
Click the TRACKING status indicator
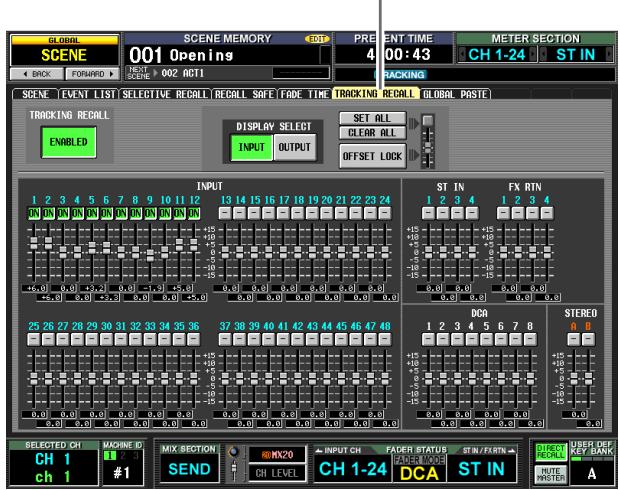pyautogui.click(x=399, y=75)
